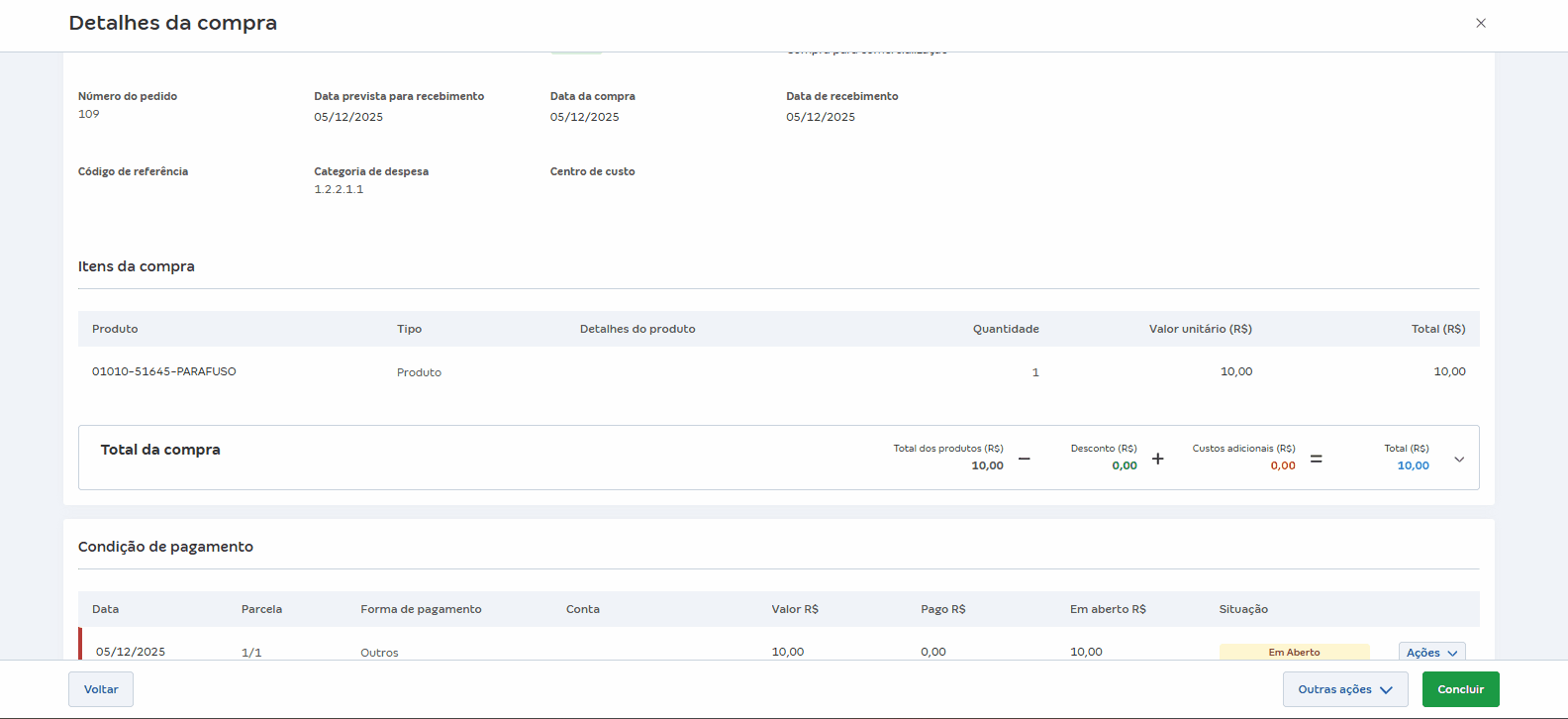The image size is (1568, 719).
Task: Open the Ações dropdown in payment row
Action: click(x=1431, y=652)
